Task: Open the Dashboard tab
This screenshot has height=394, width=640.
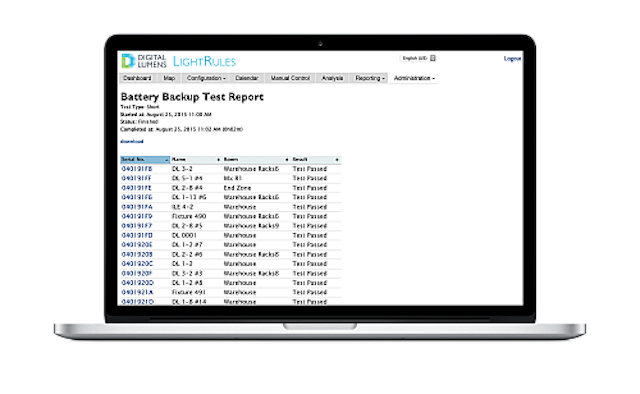Action: [x=137, y=78]
